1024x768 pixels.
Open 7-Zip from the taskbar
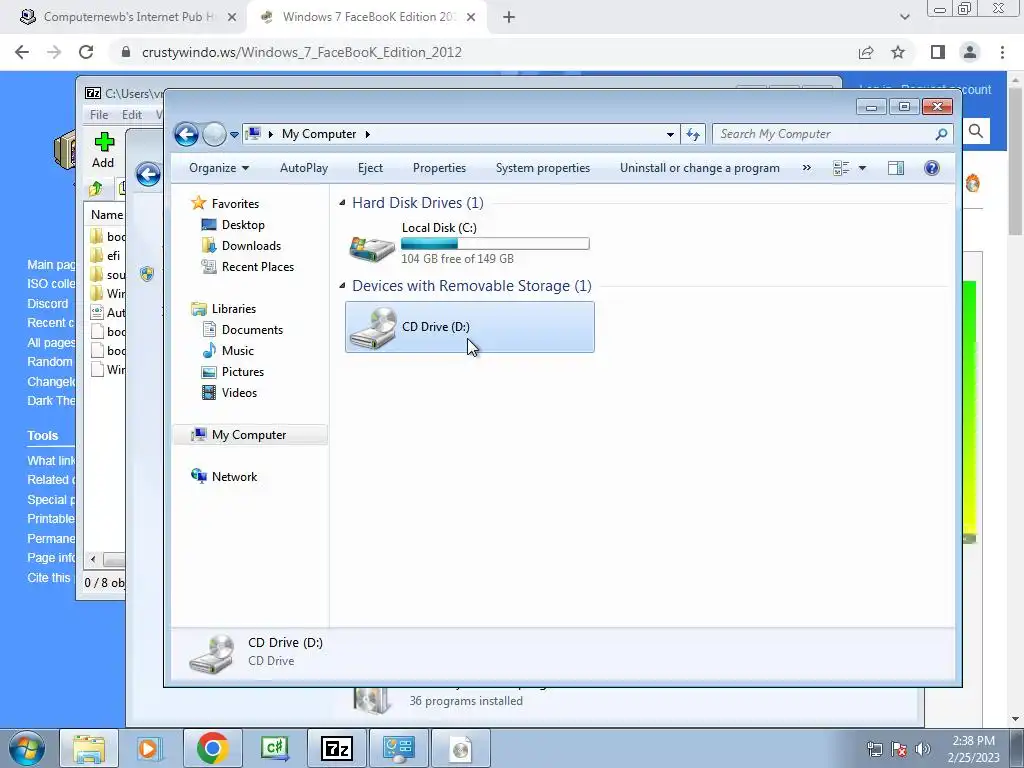(337, 748)
